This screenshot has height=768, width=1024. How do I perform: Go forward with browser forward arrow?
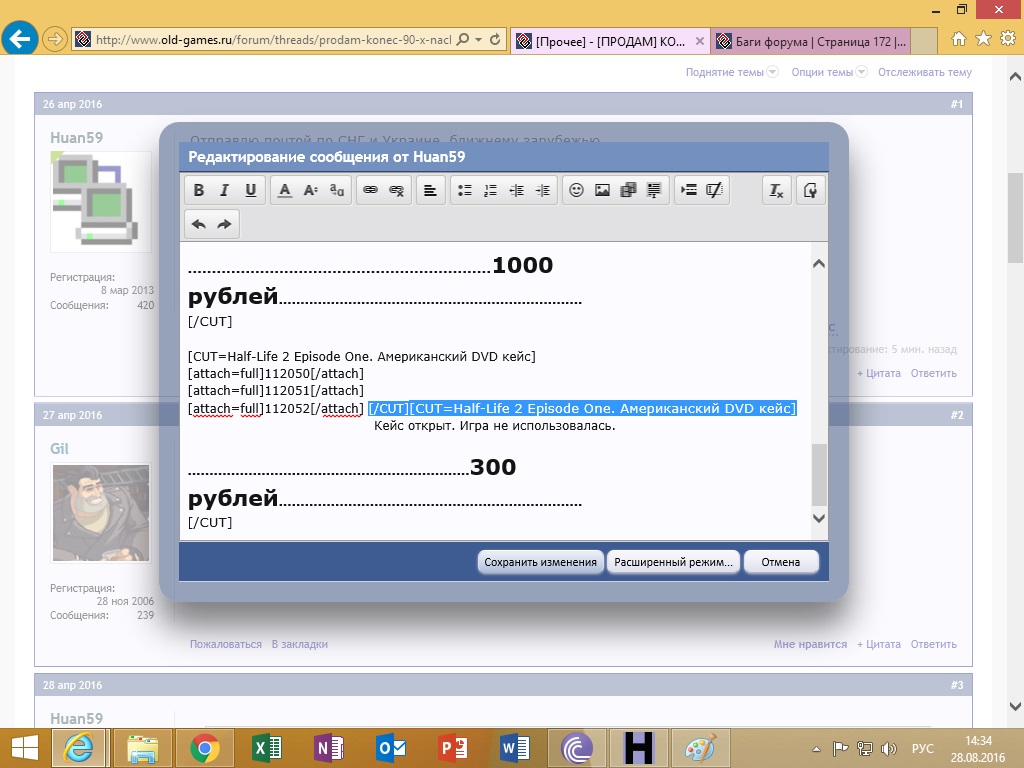54,40
